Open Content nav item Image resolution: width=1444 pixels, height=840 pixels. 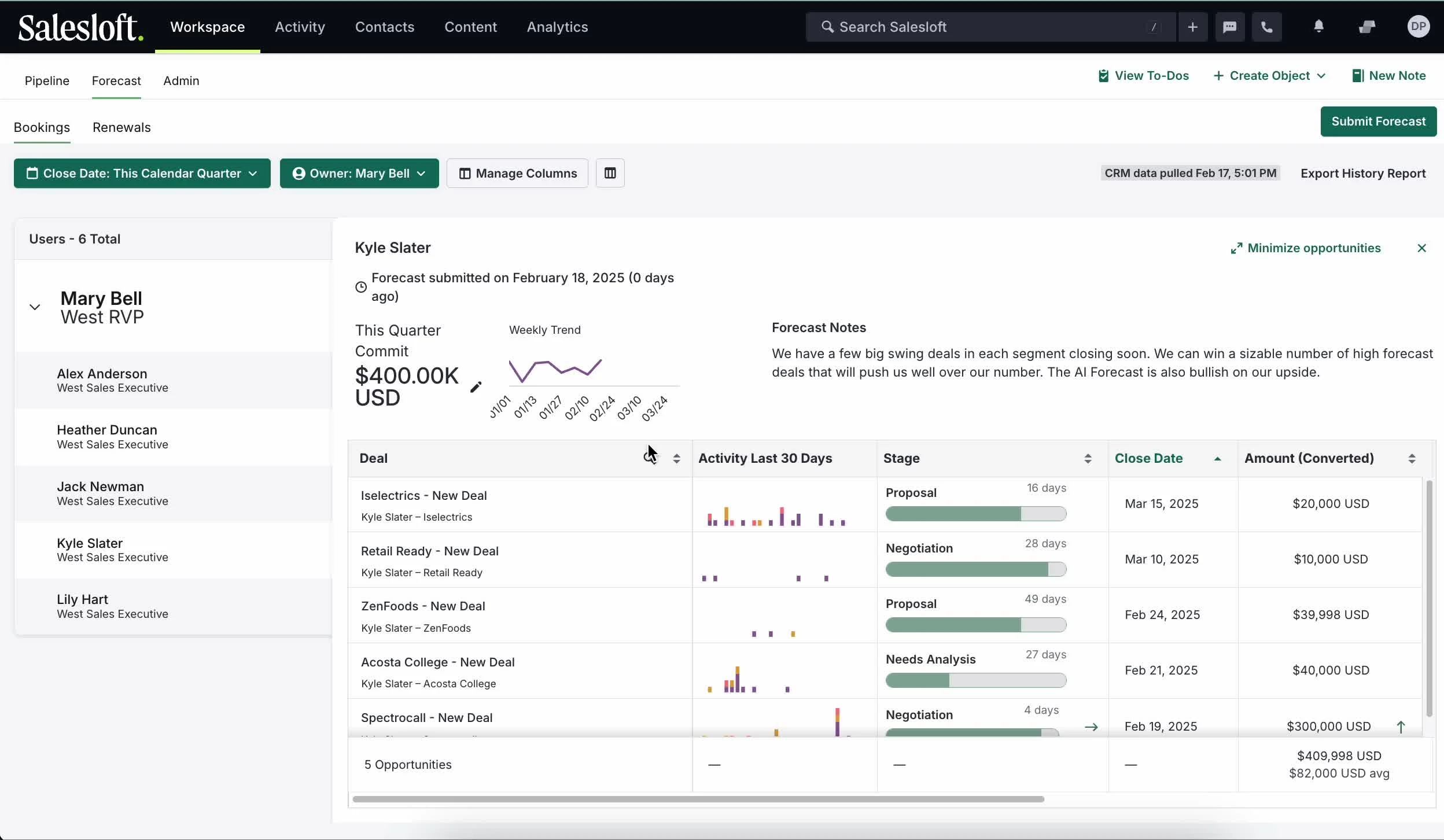(470, 27)
